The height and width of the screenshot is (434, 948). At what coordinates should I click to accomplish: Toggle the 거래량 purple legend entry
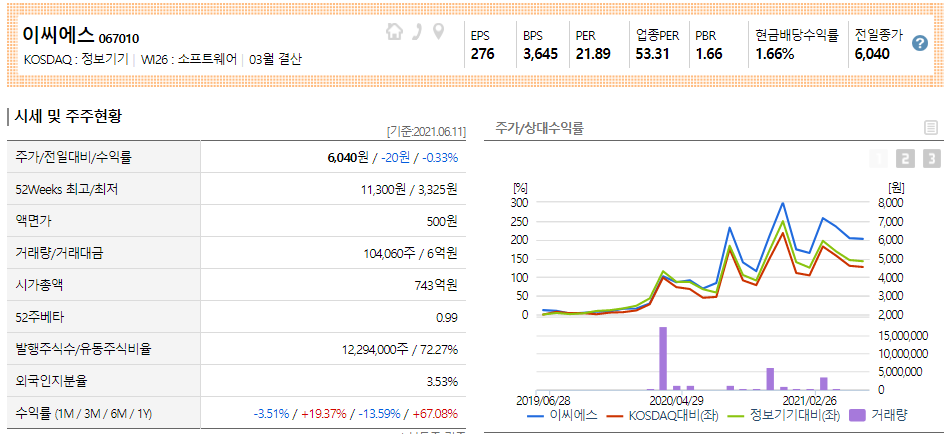click(x=878, y=415)
